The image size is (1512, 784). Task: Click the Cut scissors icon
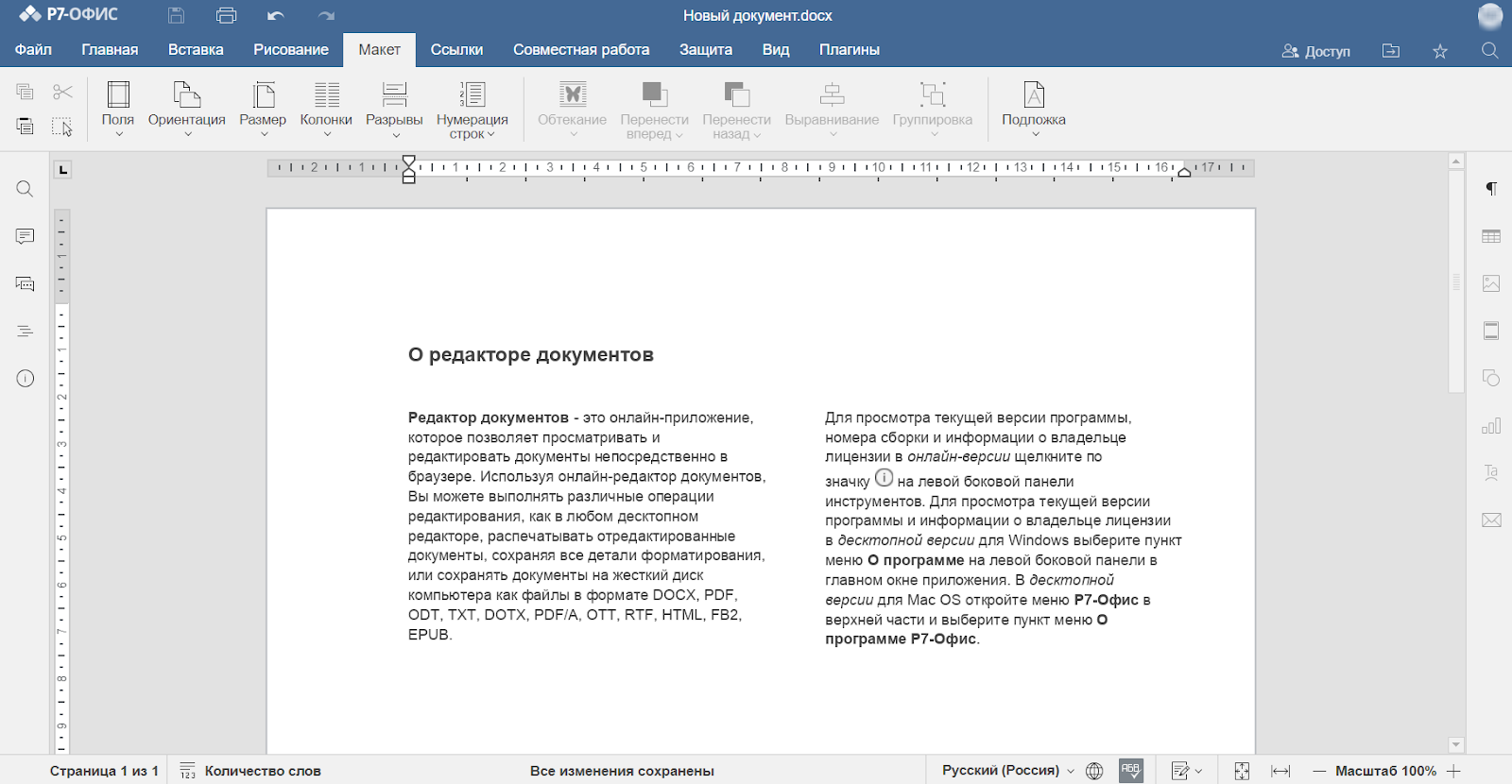pos(62,92)
